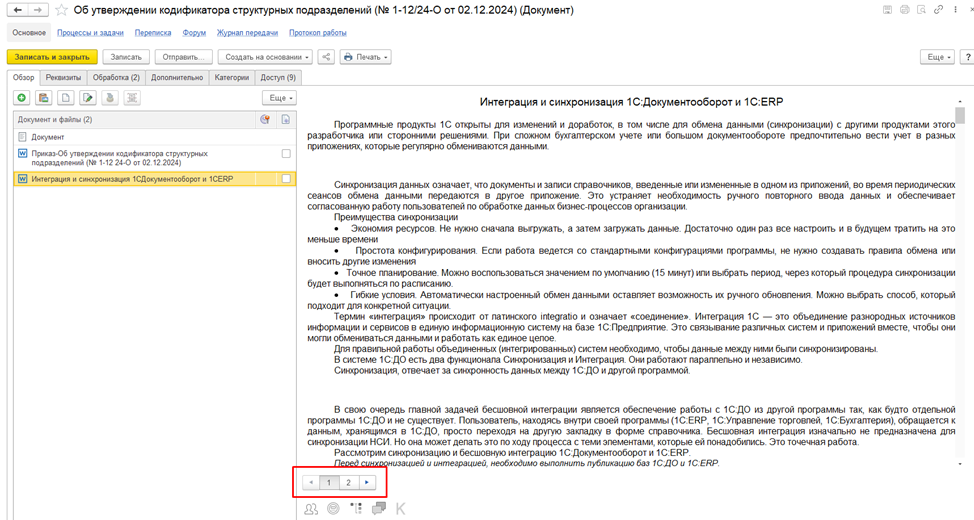Click the Записать button

point(126,57)
